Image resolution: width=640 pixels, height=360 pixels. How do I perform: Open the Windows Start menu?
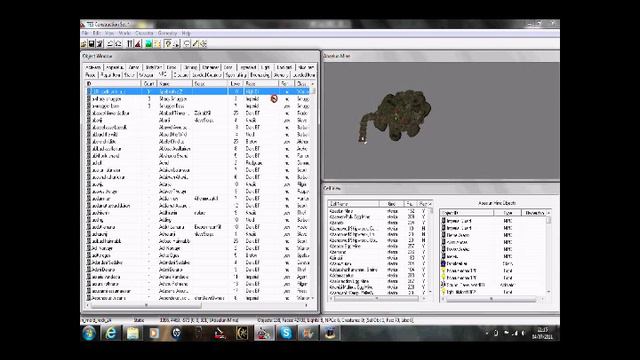(x=89, y=333)
